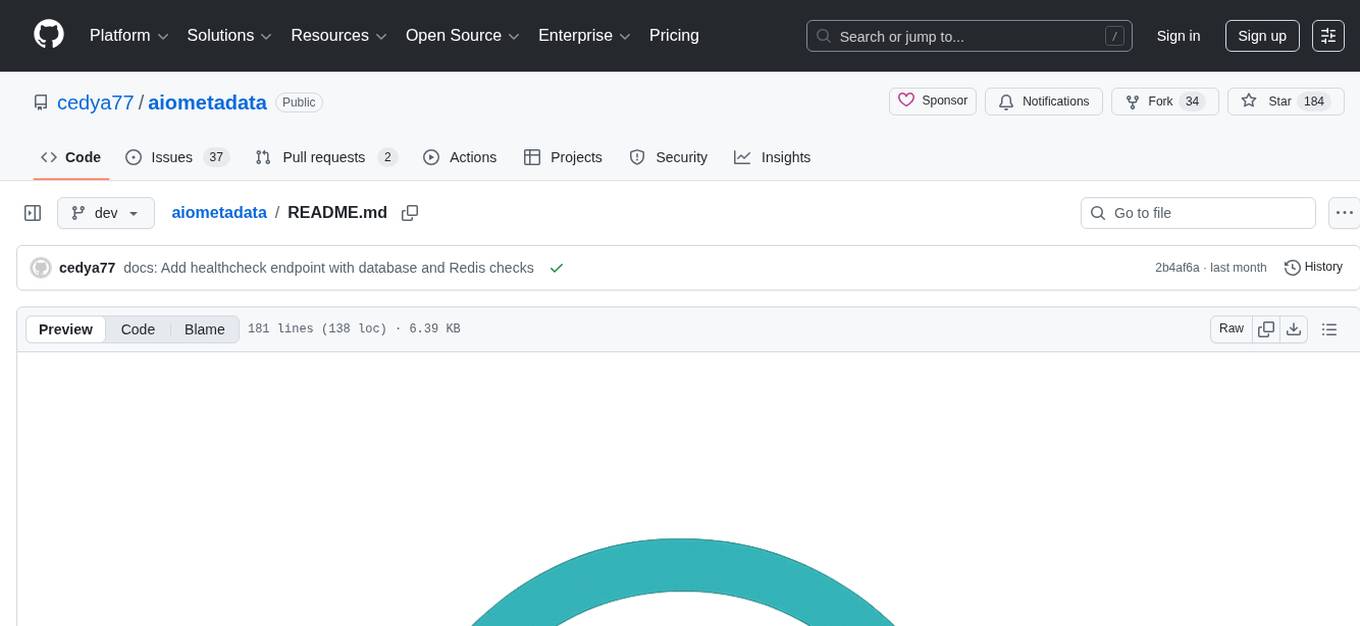Viewport: 1360px width, 626px height.
Task: Open the dev branch selector dropdown
Action: tap(105, 212)
